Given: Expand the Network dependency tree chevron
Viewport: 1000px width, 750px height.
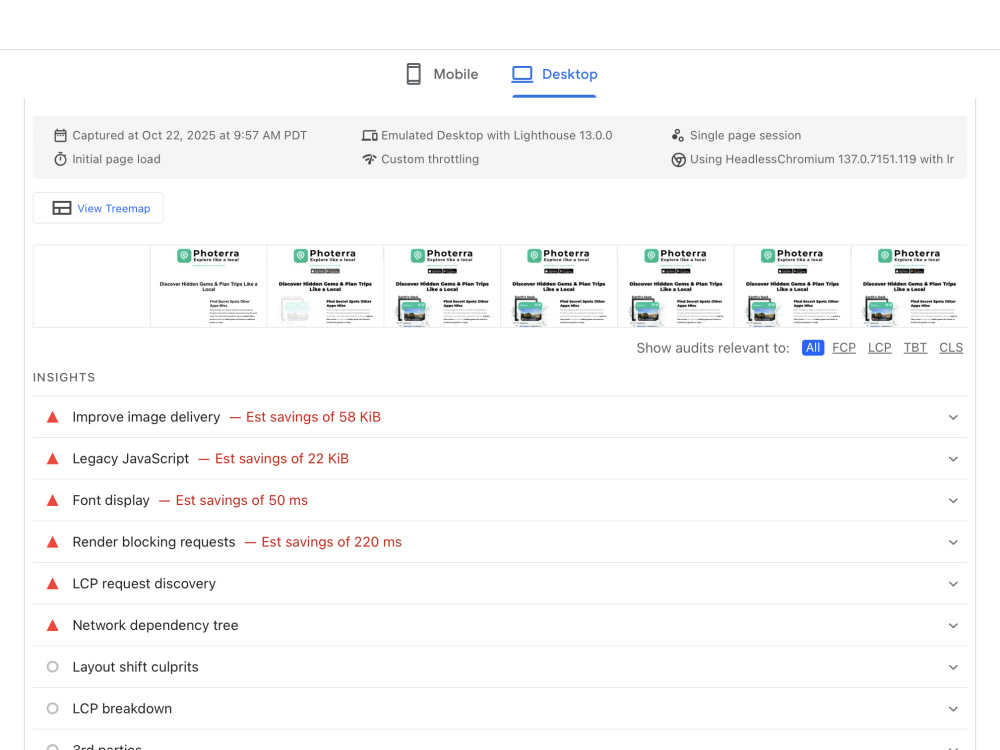Looking at the screenshot, I should (x=953, y=626).
